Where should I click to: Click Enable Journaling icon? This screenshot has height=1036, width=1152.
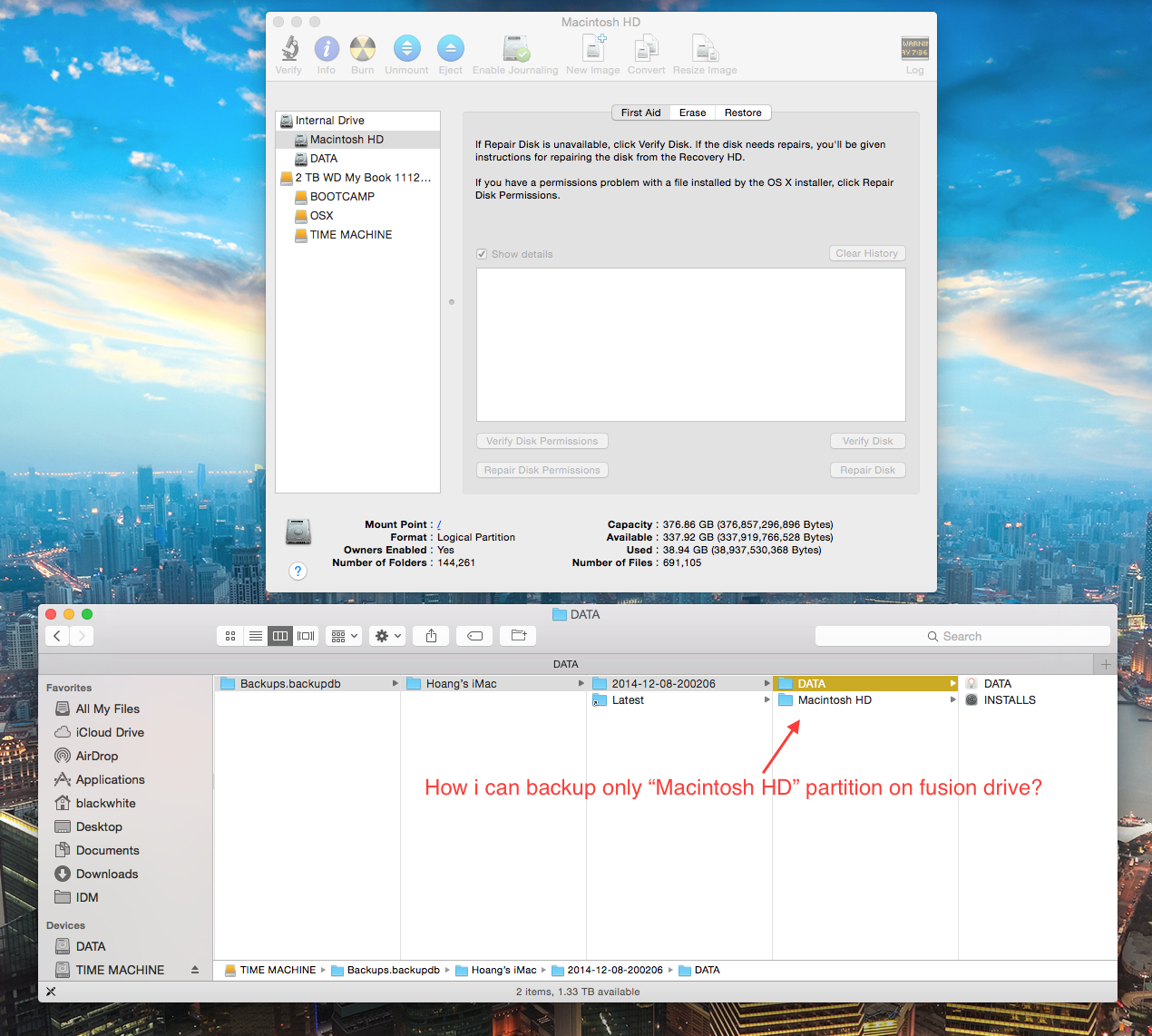point(515,49)
